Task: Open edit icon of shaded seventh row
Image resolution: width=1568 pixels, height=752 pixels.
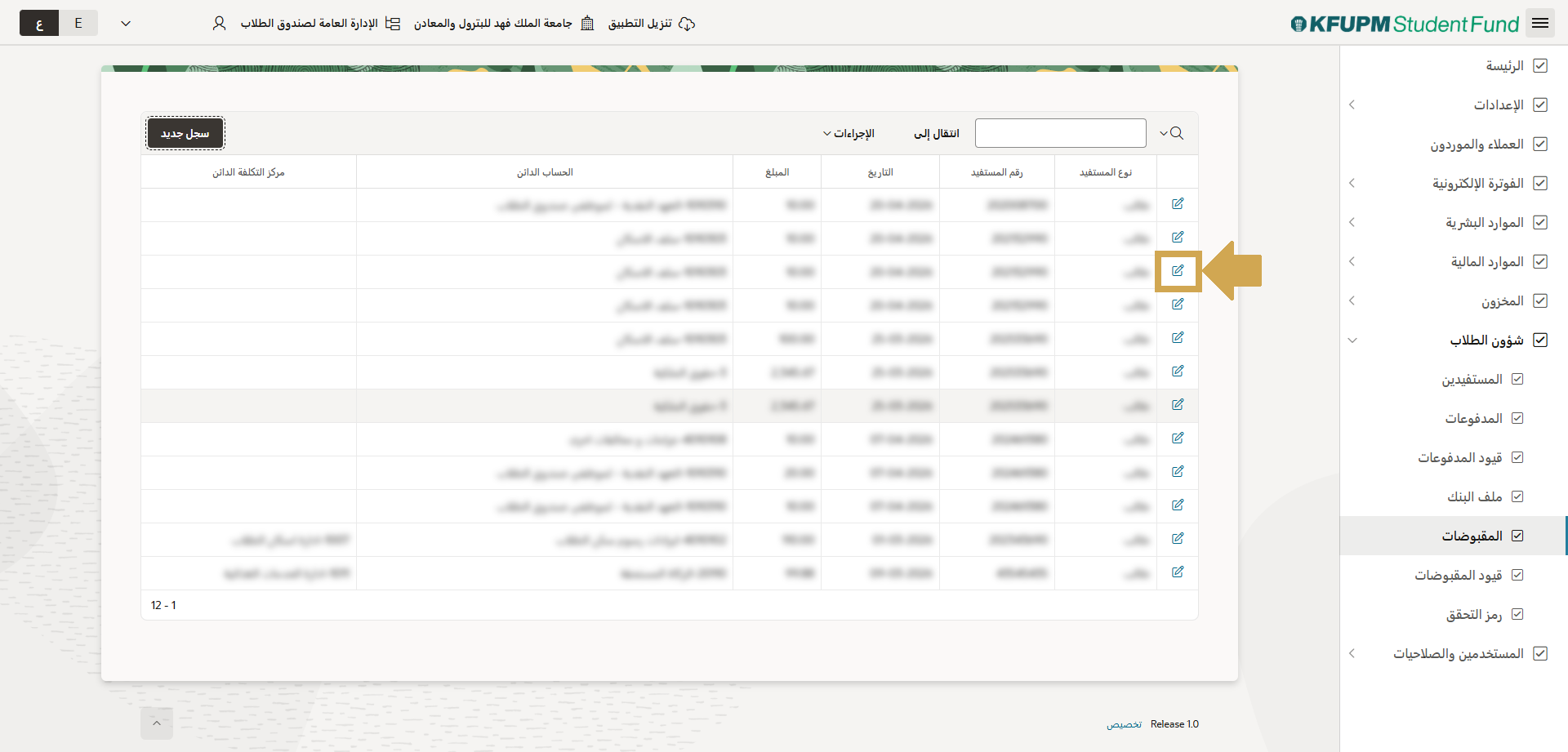Action: point(1178,405)
